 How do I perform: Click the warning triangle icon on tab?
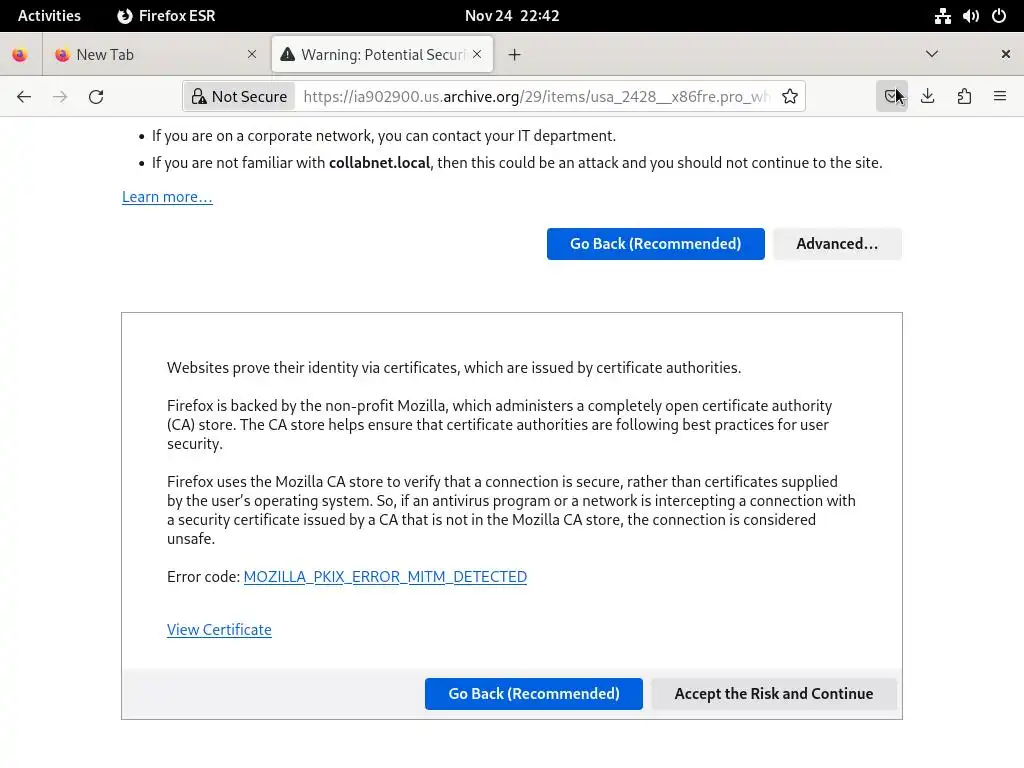pos(287,55)
